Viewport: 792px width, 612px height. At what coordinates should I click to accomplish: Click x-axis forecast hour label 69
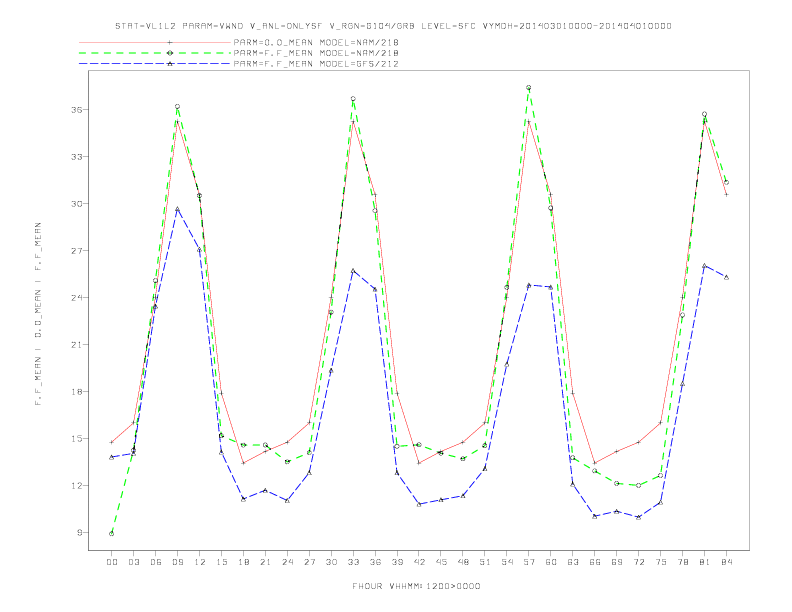[617, 562]
